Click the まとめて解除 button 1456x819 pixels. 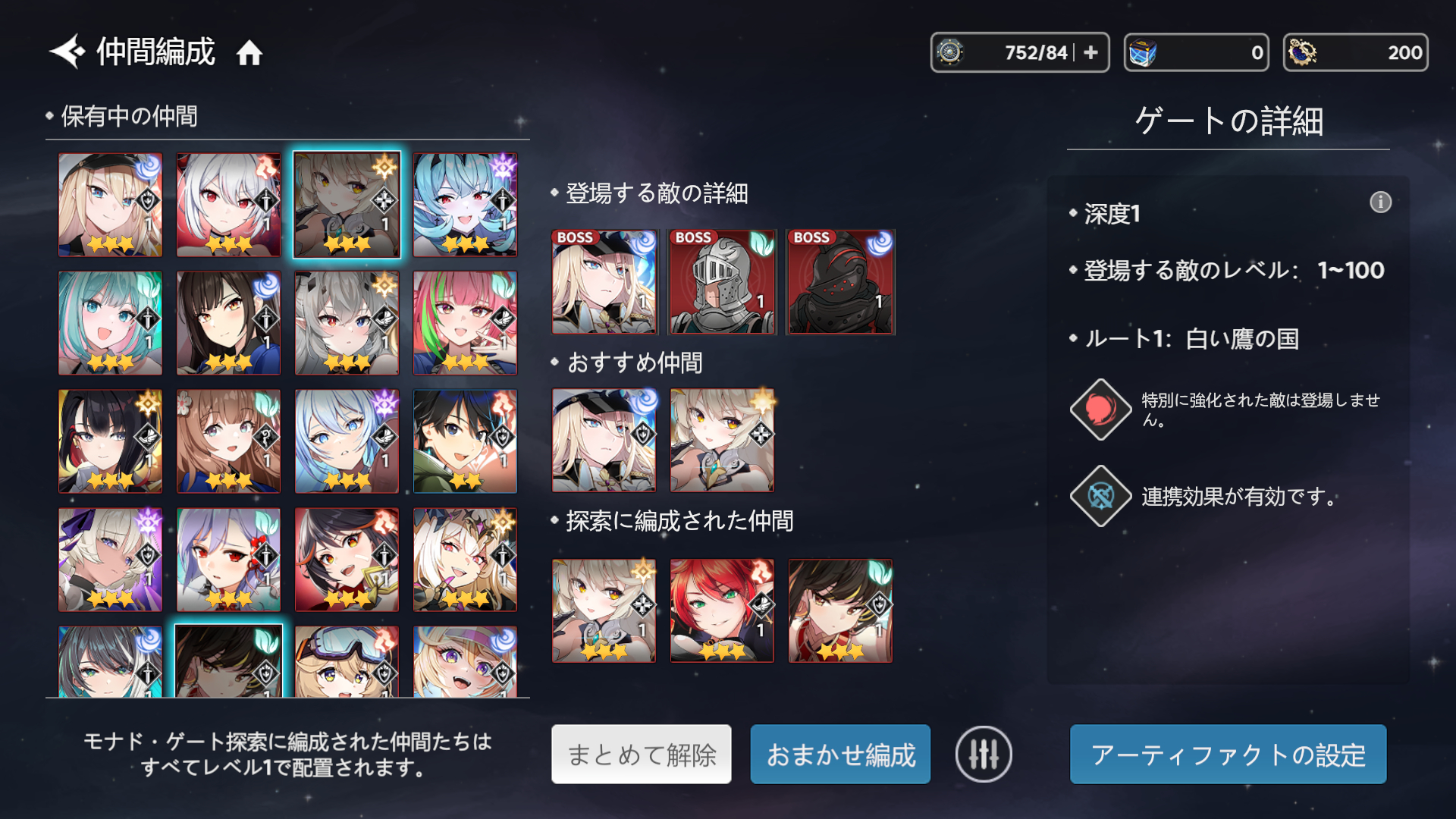pyautogui.click(x=642, y=754)
